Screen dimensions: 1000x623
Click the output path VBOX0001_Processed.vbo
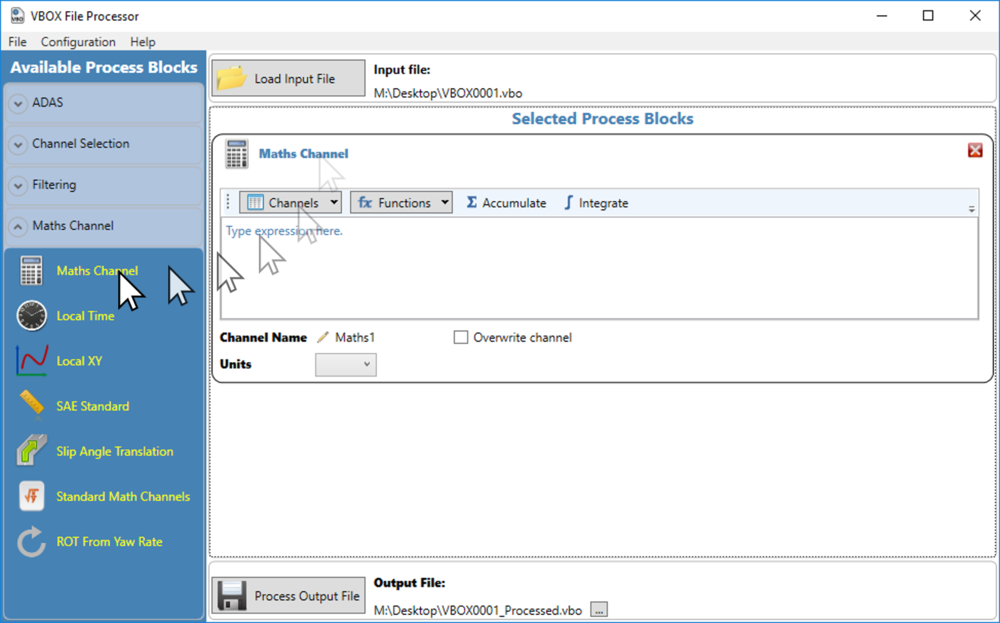tap(478, 610)
